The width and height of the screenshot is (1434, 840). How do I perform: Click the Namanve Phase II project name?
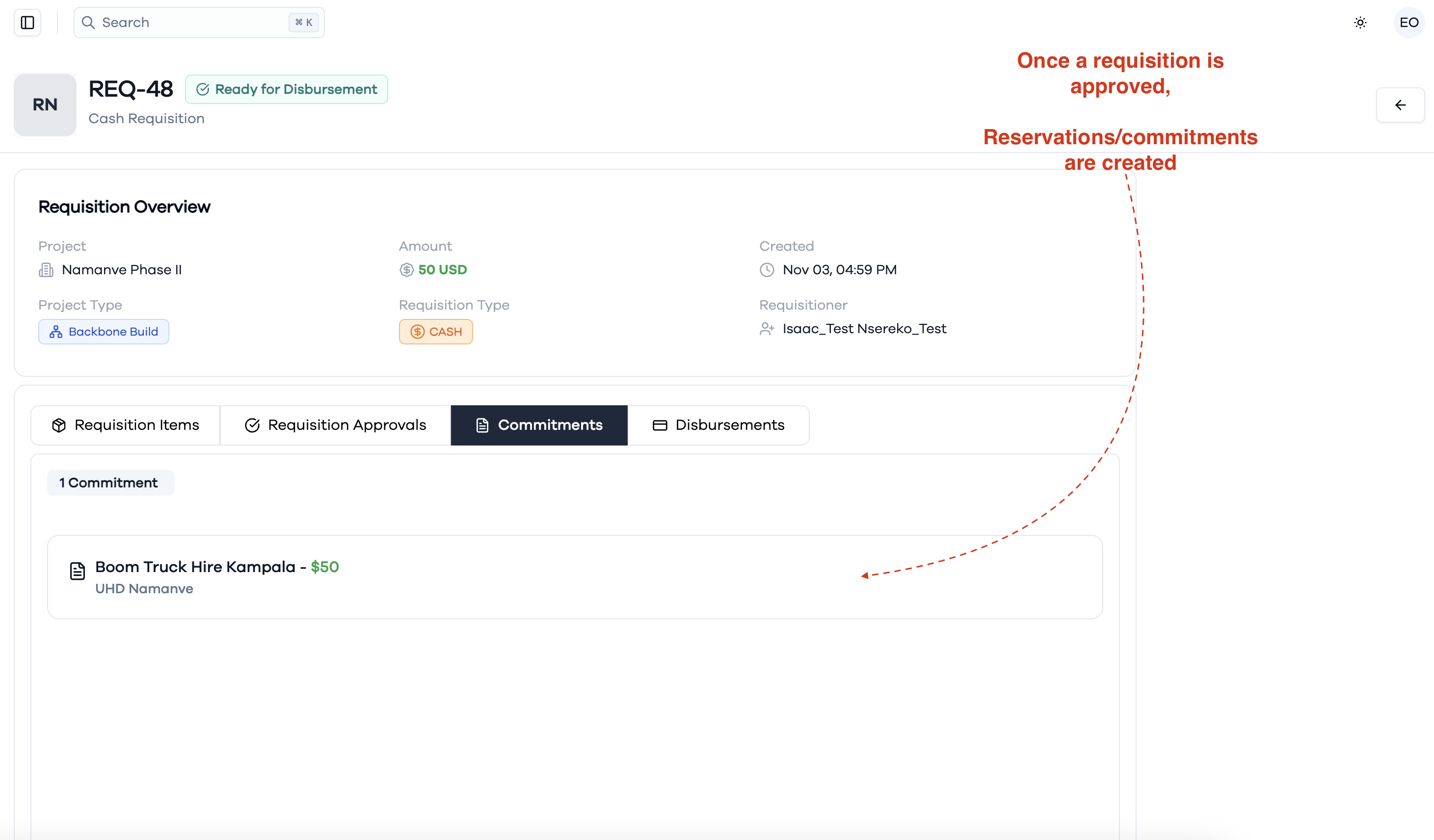point(122,270)
